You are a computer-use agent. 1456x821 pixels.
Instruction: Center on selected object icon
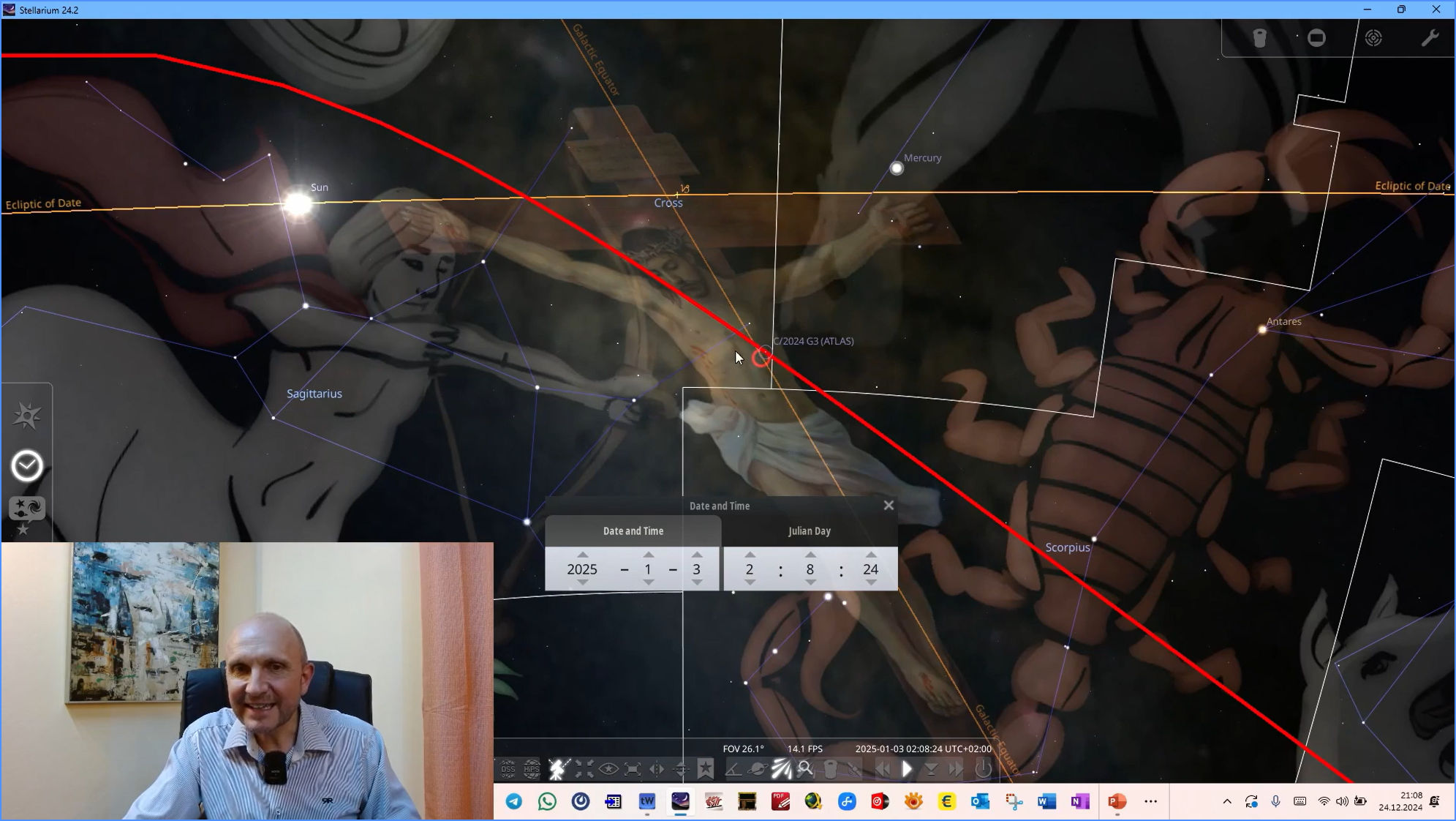[x=584, y=769]
